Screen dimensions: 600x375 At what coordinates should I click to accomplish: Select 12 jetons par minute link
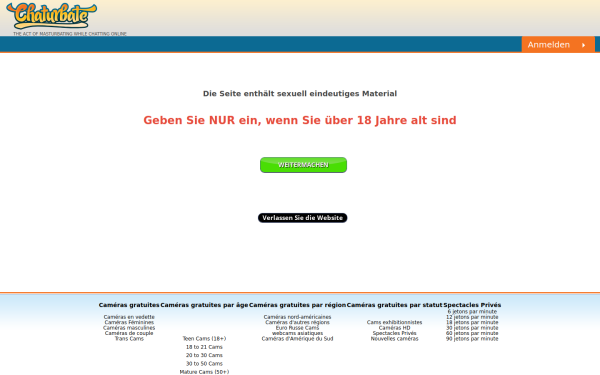pyautogui.click(x=472, y=317)
